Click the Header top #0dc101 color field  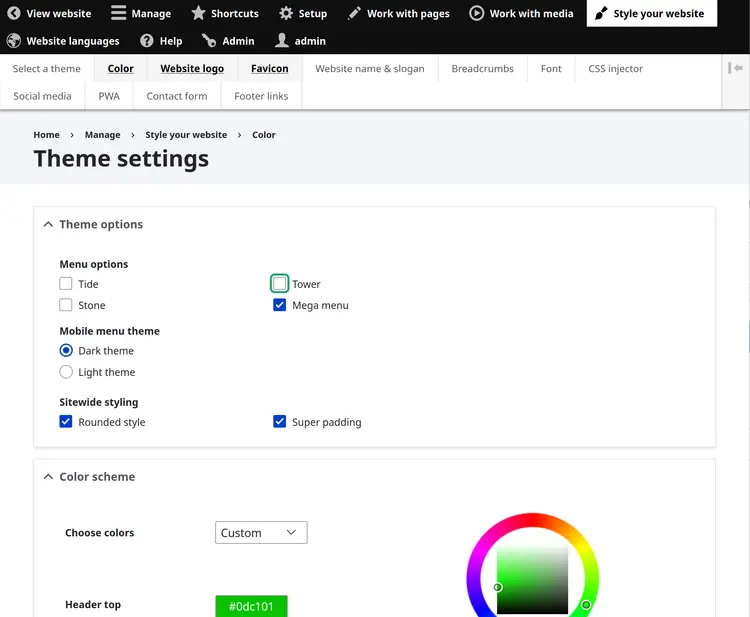coord(252,606)
